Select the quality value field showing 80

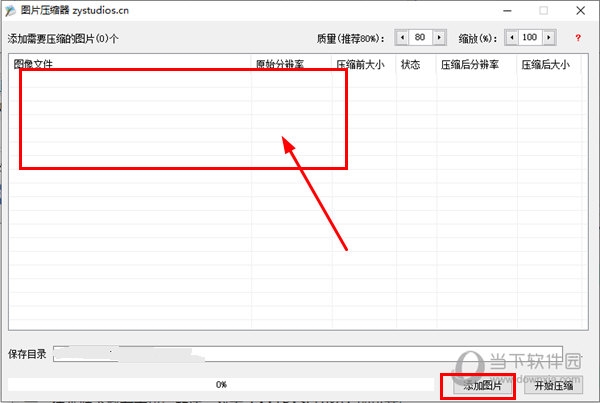pos(421,38)
